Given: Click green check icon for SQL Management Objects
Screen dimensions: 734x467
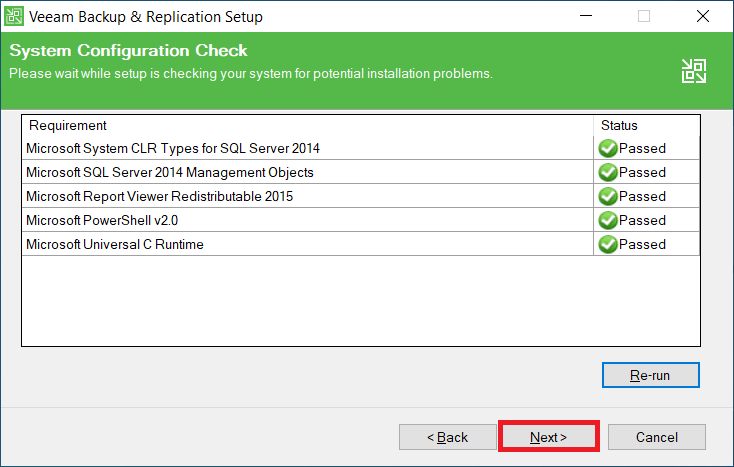Looking at the screenshot, I should [x=607, y=173].
